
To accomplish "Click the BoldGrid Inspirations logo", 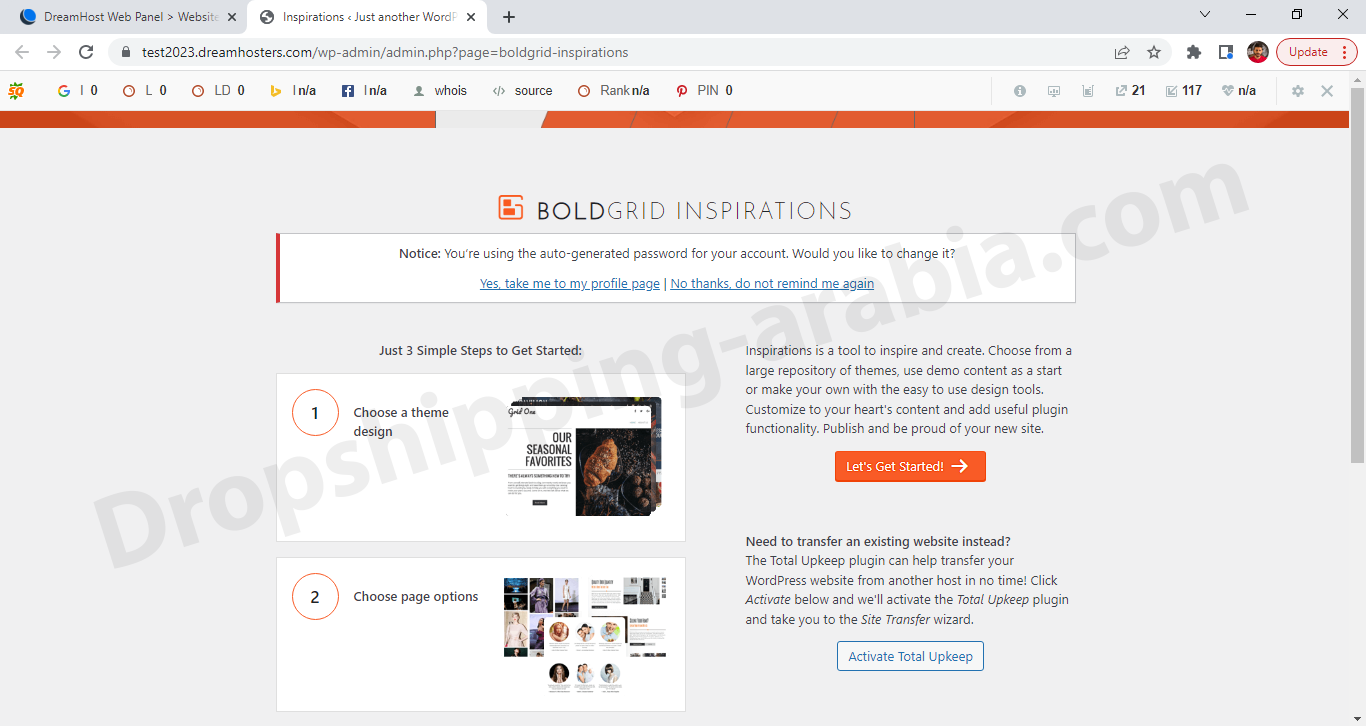I will pyautogui.click(x=675, y=209).
